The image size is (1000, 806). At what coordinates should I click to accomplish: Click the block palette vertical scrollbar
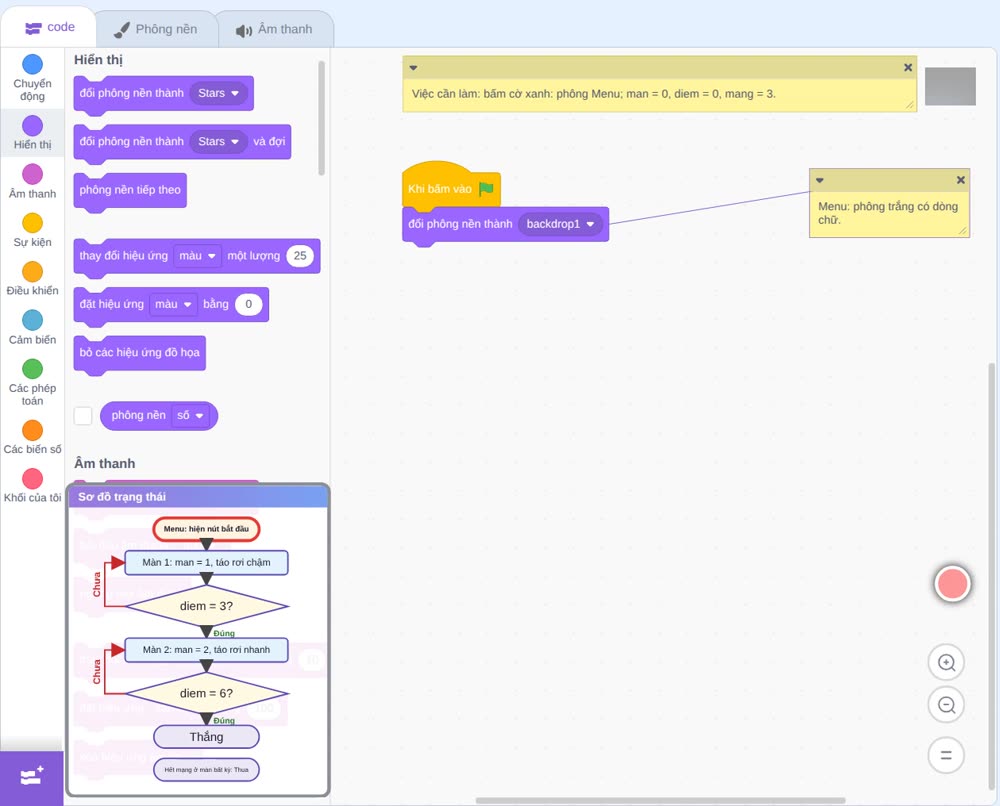321,118
